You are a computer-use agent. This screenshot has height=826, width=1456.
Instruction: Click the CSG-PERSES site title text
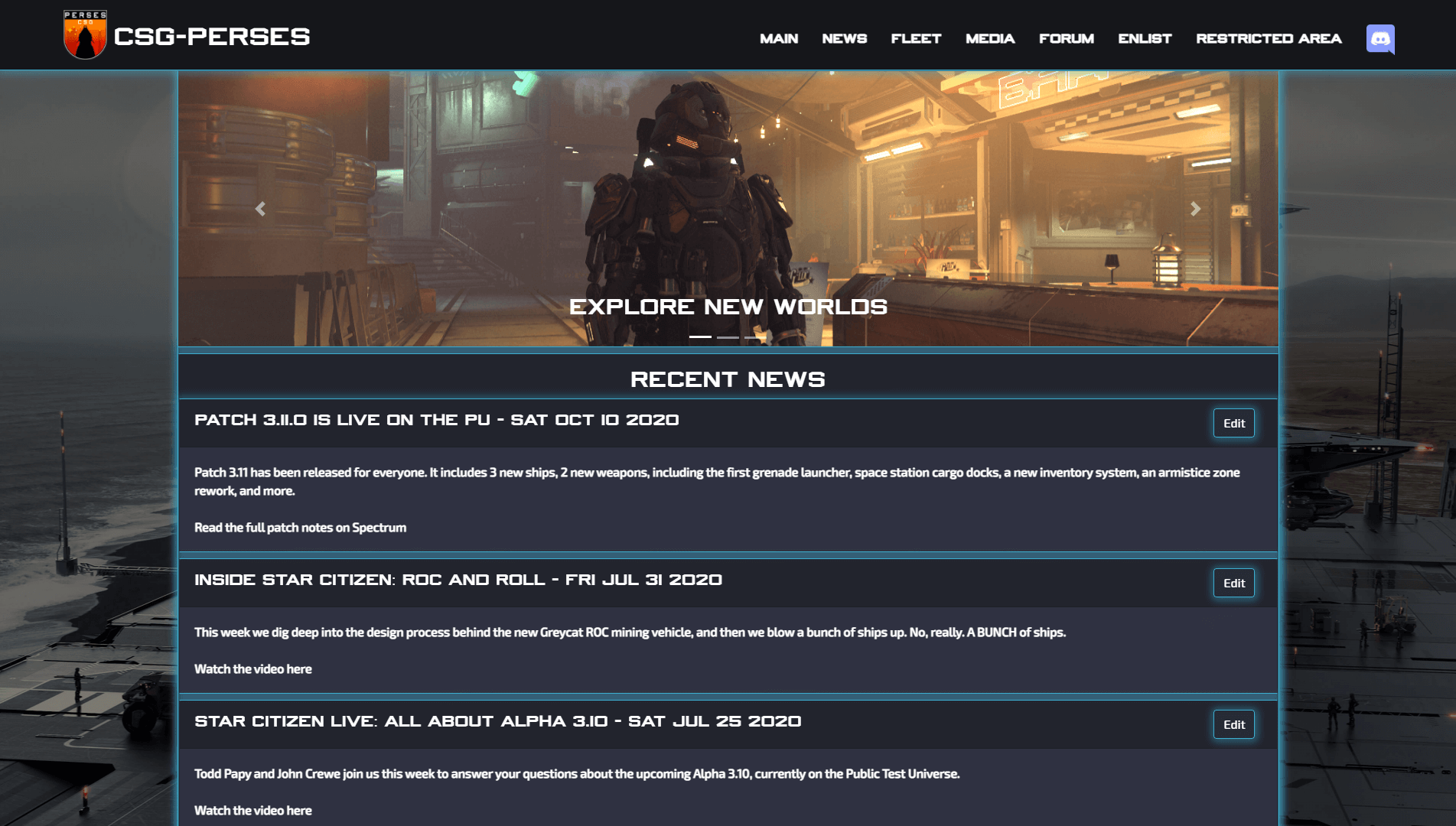pos(212,37)
